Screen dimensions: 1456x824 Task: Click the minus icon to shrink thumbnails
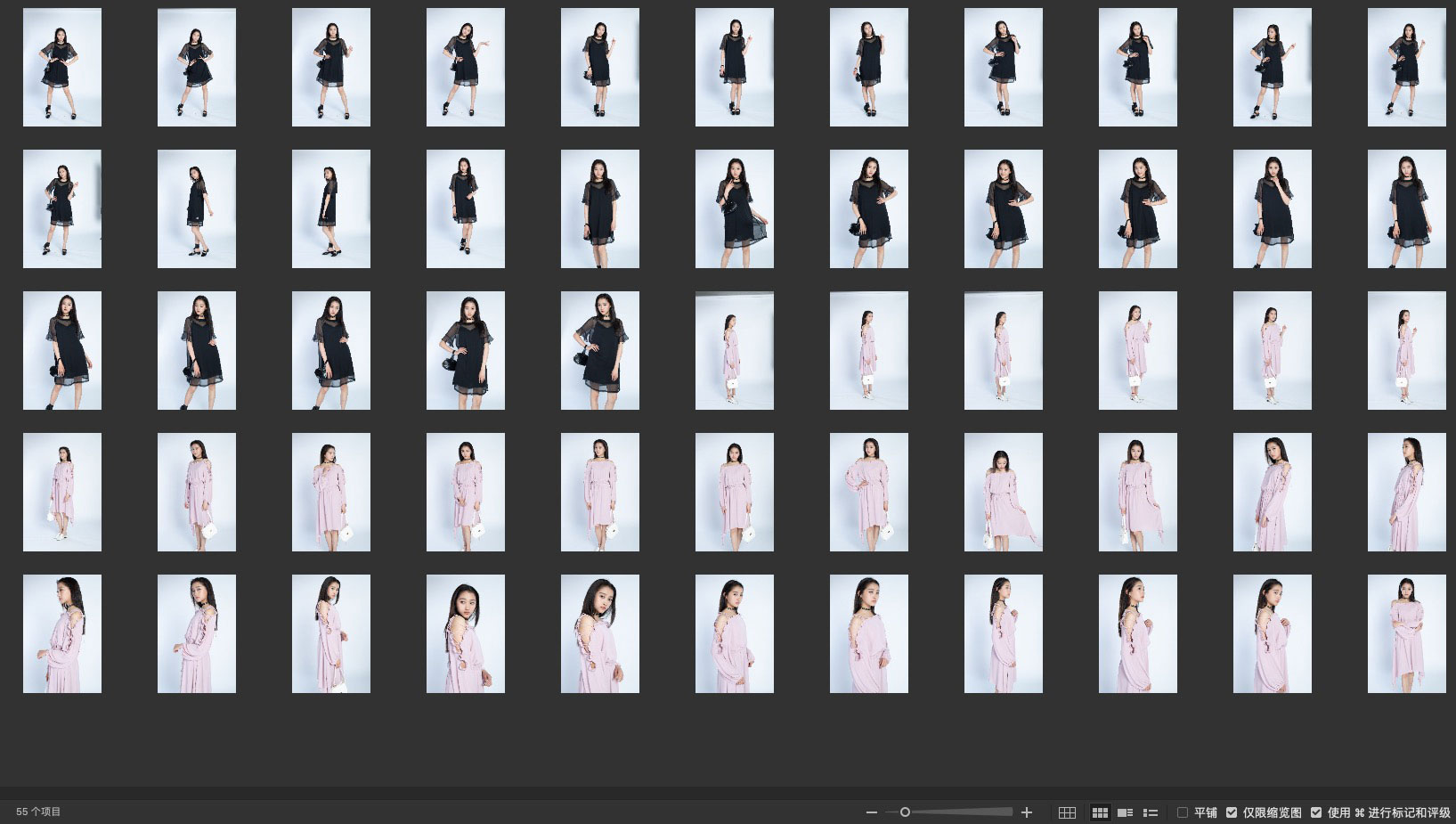click(872, 812)
